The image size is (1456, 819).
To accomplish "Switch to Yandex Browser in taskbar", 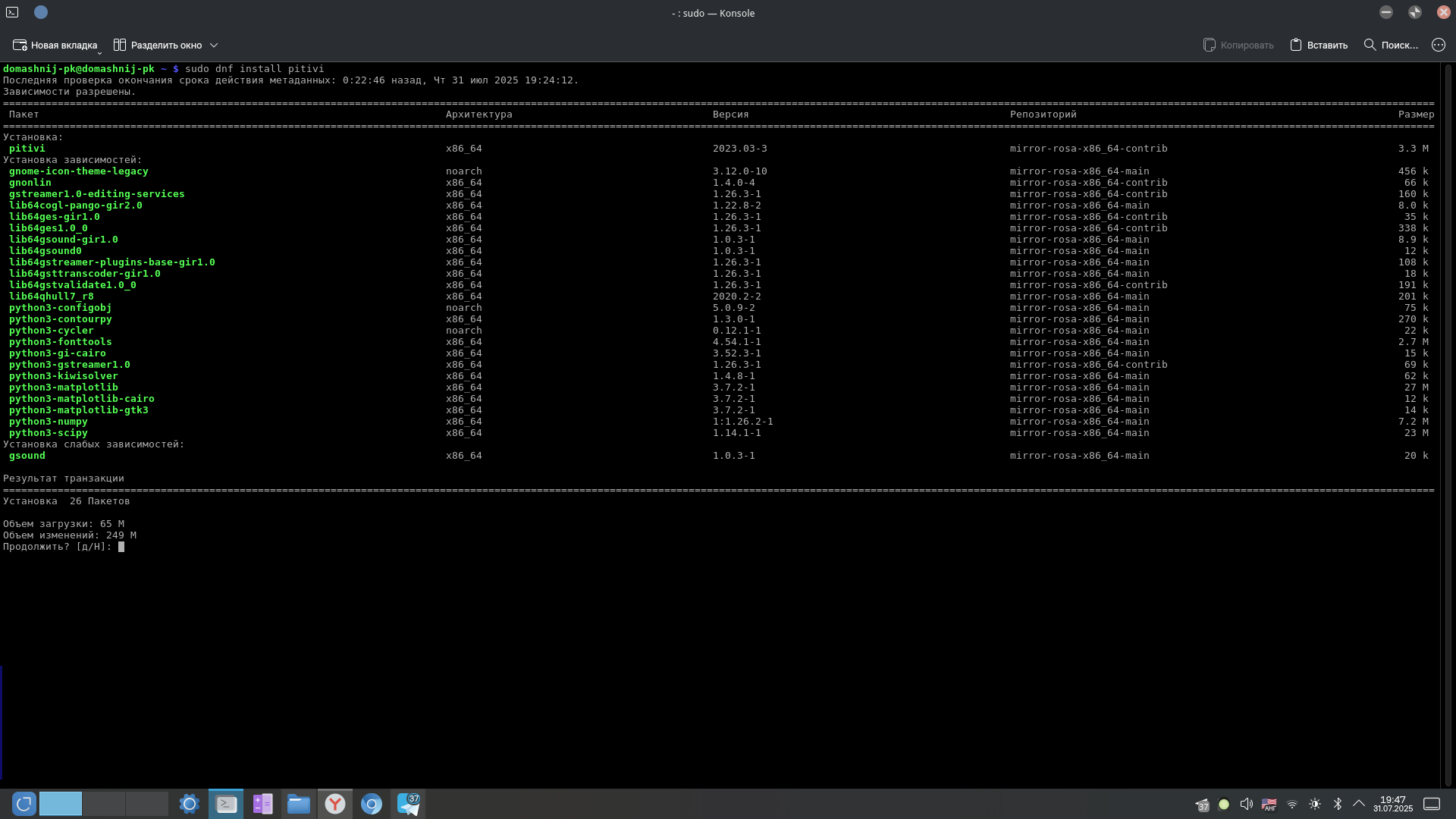I will click(x=335, y=804).
